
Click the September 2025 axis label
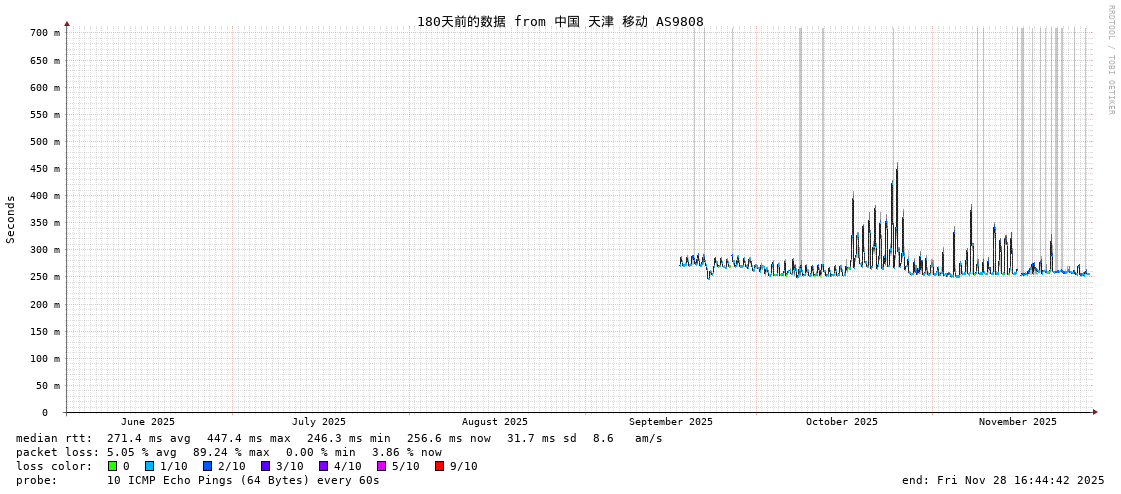point(670,422)
